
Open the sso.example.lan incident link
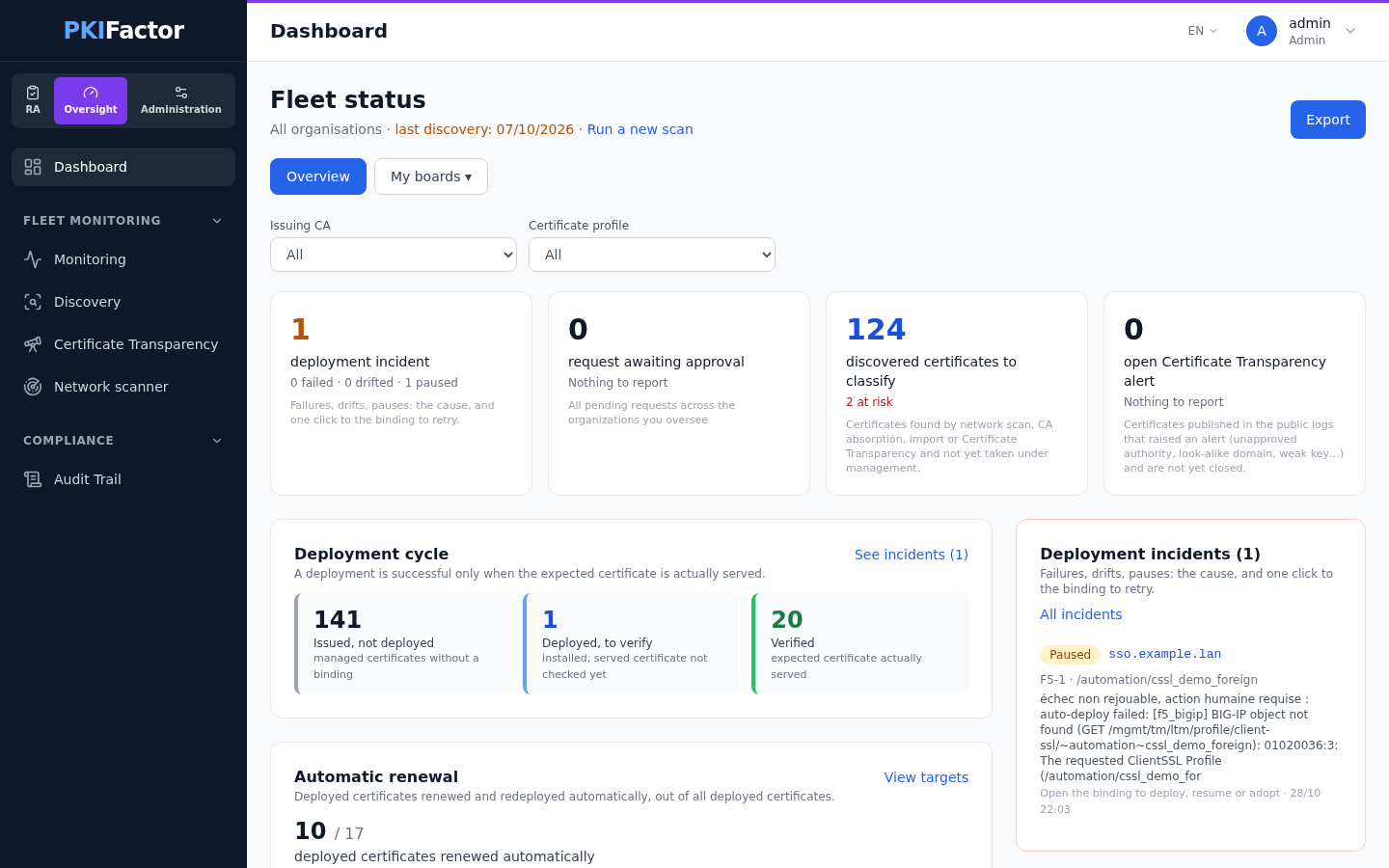click(1165, 654)
